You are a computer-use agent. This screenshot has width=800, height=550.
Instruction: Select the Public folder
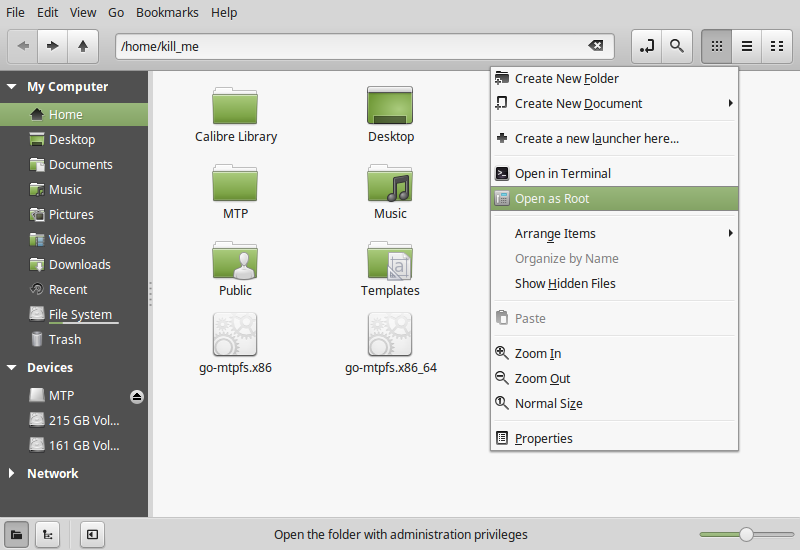pyautogui.click(x=235, y=269)
